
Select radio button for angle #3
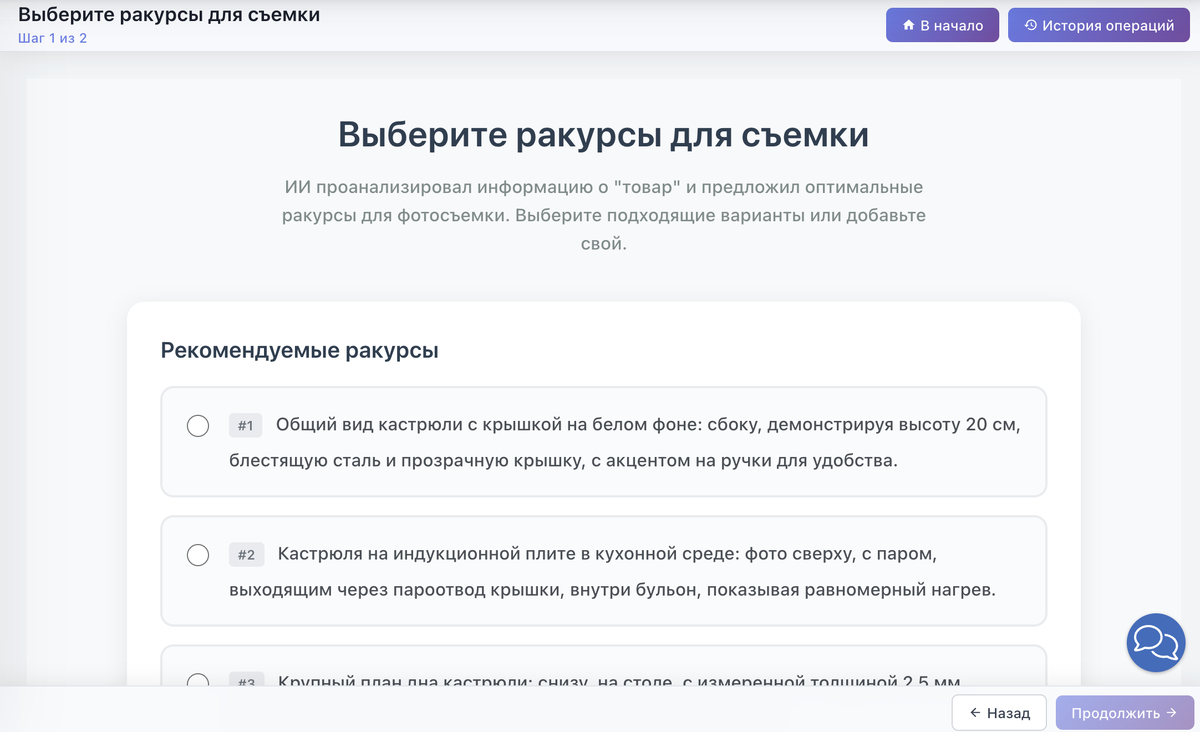click(198, 680)
